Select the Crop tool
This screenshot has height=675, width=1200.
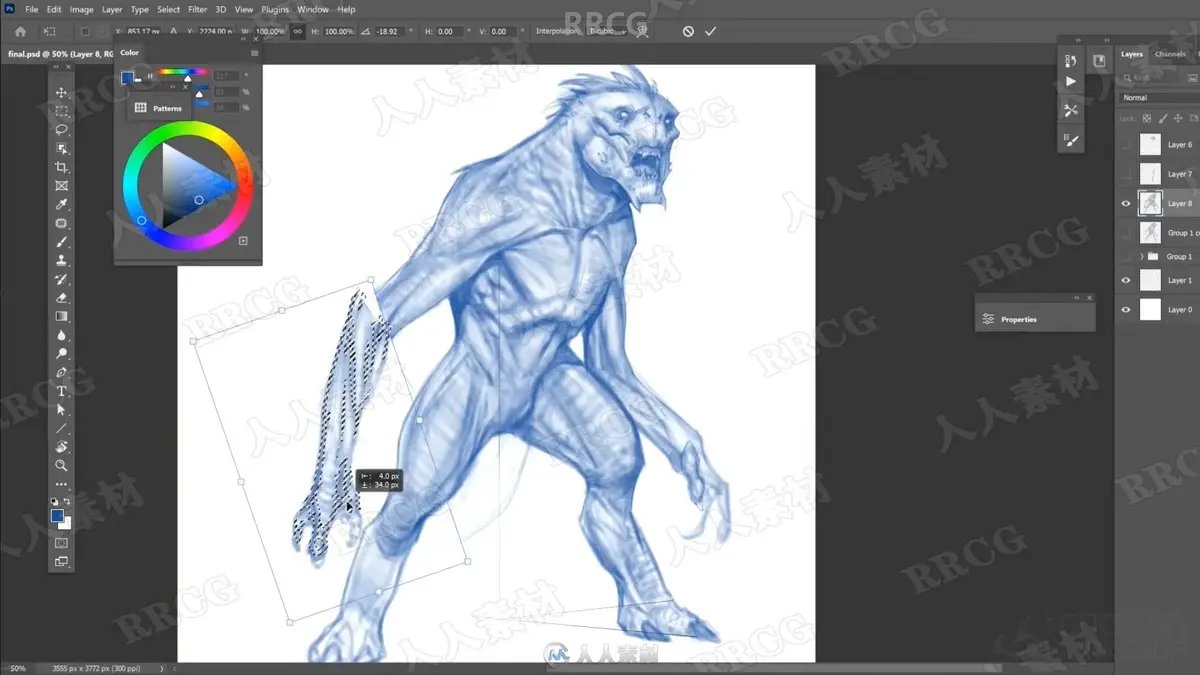click(x=61, y=167)
